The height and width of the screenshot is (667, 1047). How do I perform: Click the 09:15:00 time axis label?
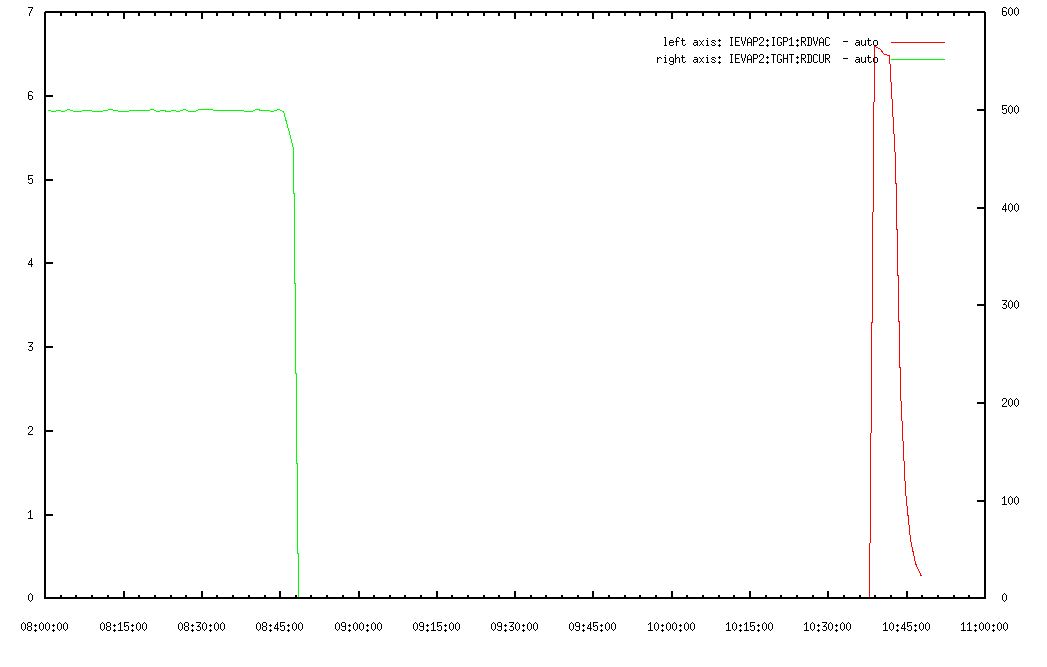point(436,627)
